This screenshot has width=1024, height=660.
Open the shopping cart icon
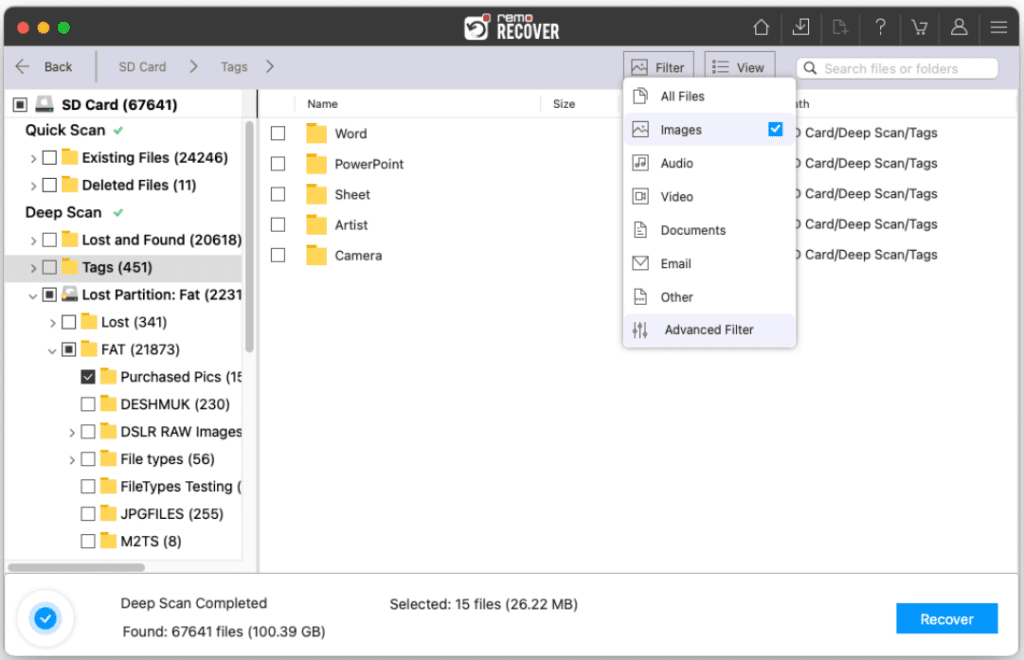tap(919, 27)
